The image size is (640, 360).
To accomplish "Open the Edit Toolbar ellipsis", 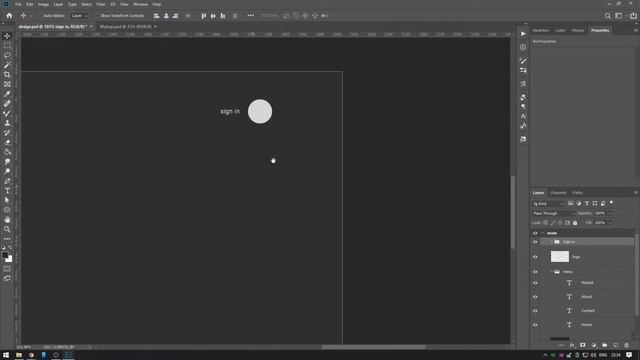I will pos(7,239).
